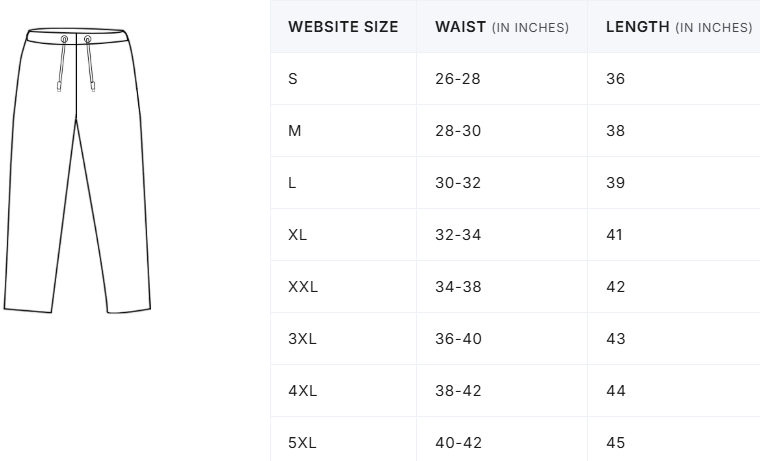
Task: Click the 26-28 waist measurement cell
Action: click(458, 79)
